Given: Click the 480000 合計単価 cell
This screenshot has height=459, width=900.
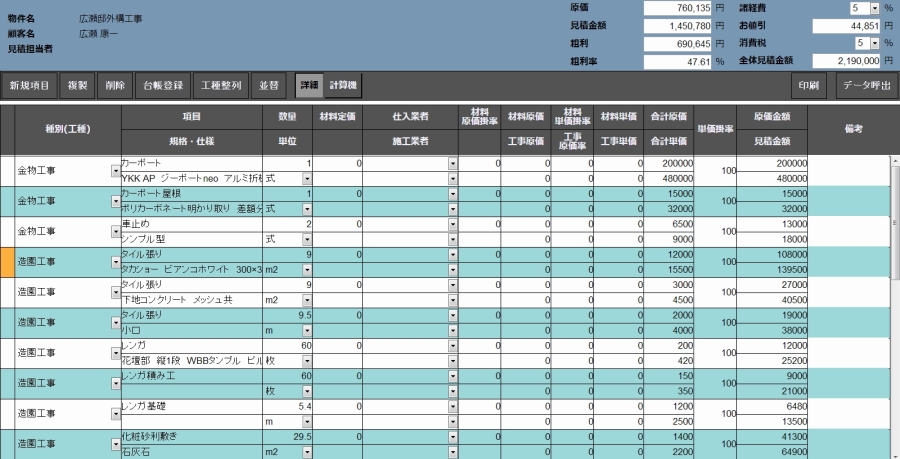Looking at the screenshot, I should 669,178.
